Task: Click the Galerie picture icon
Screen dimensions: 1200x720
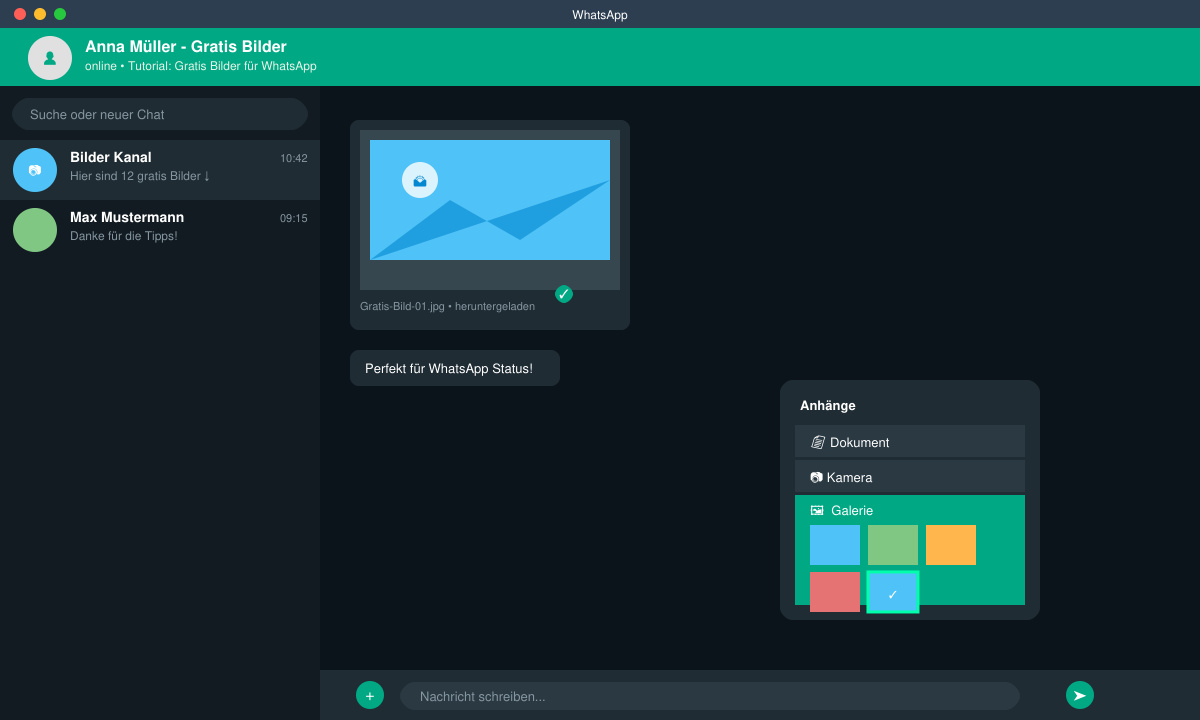Action: coord(817,510)
